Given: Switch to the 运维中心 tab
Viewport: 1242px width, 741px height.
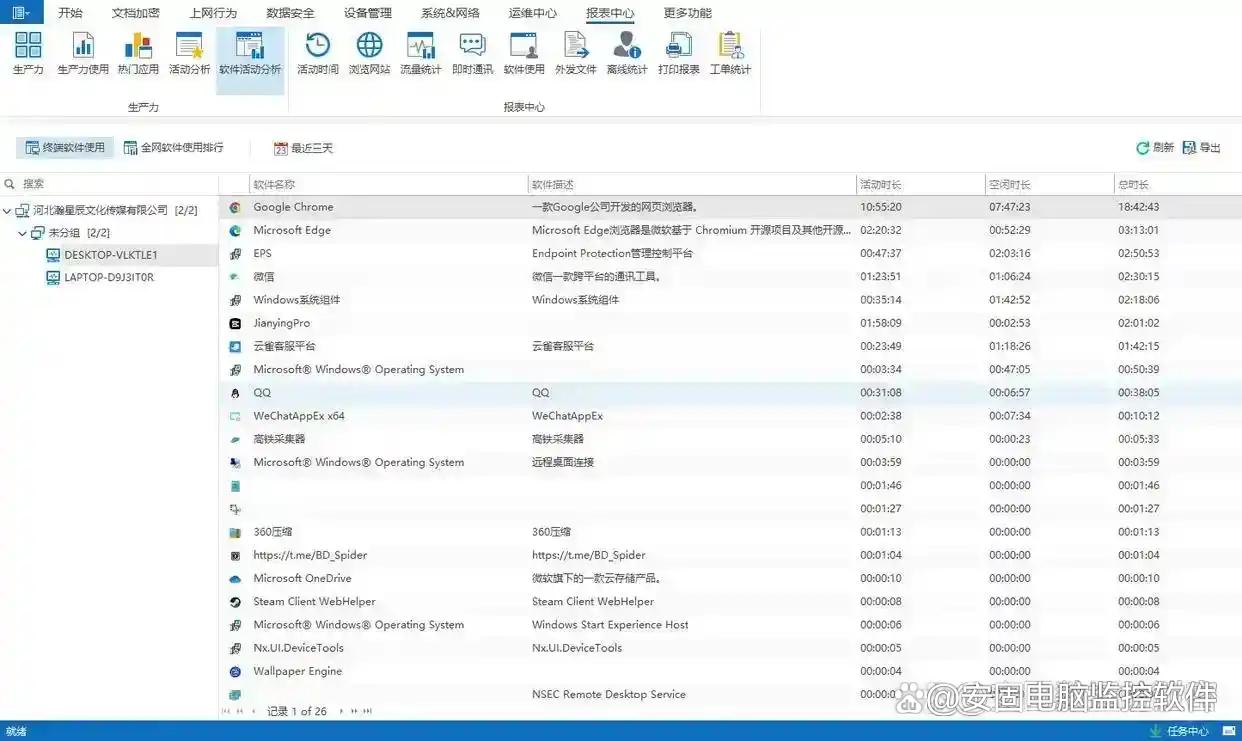Looking at the screenshot, I should click(x=532, y=13).
